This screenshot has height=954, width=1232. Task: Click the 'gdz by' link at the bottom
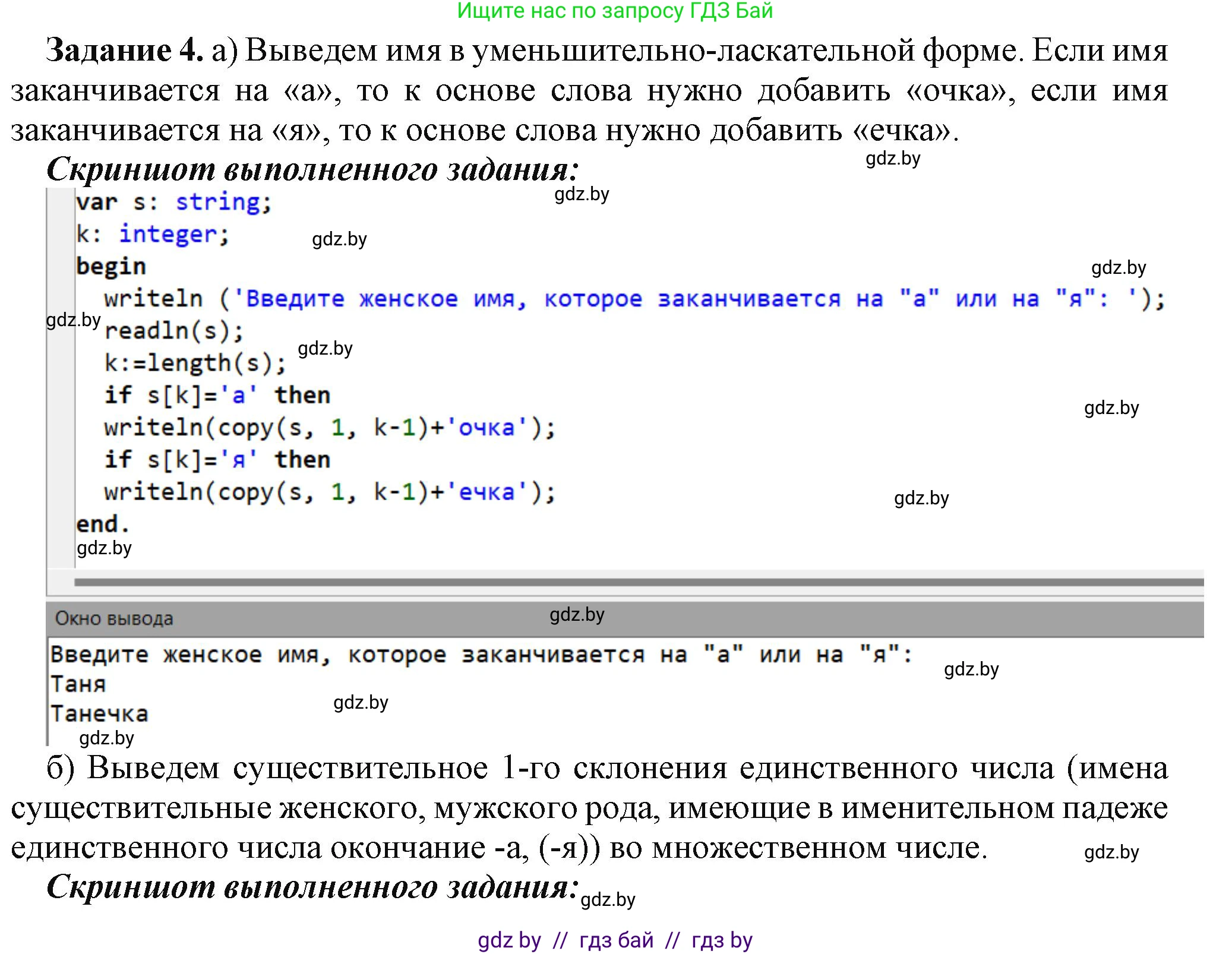tap(509, 940)
